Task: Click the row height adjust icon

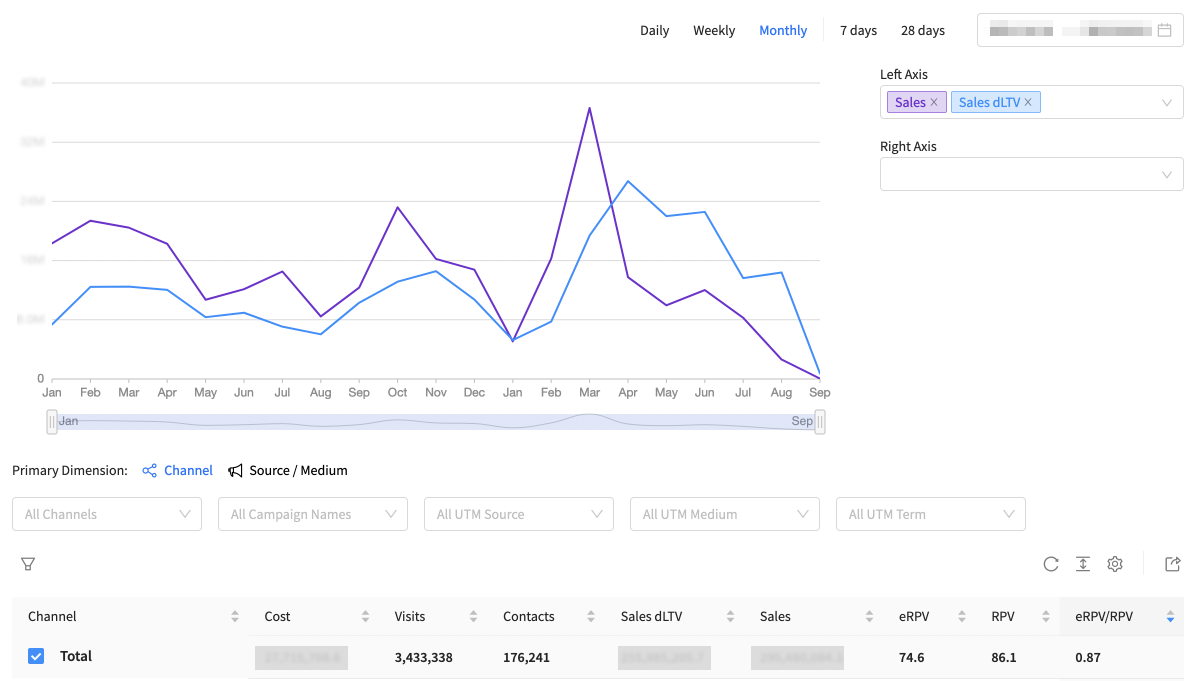Action: [x=1083, y=564]
